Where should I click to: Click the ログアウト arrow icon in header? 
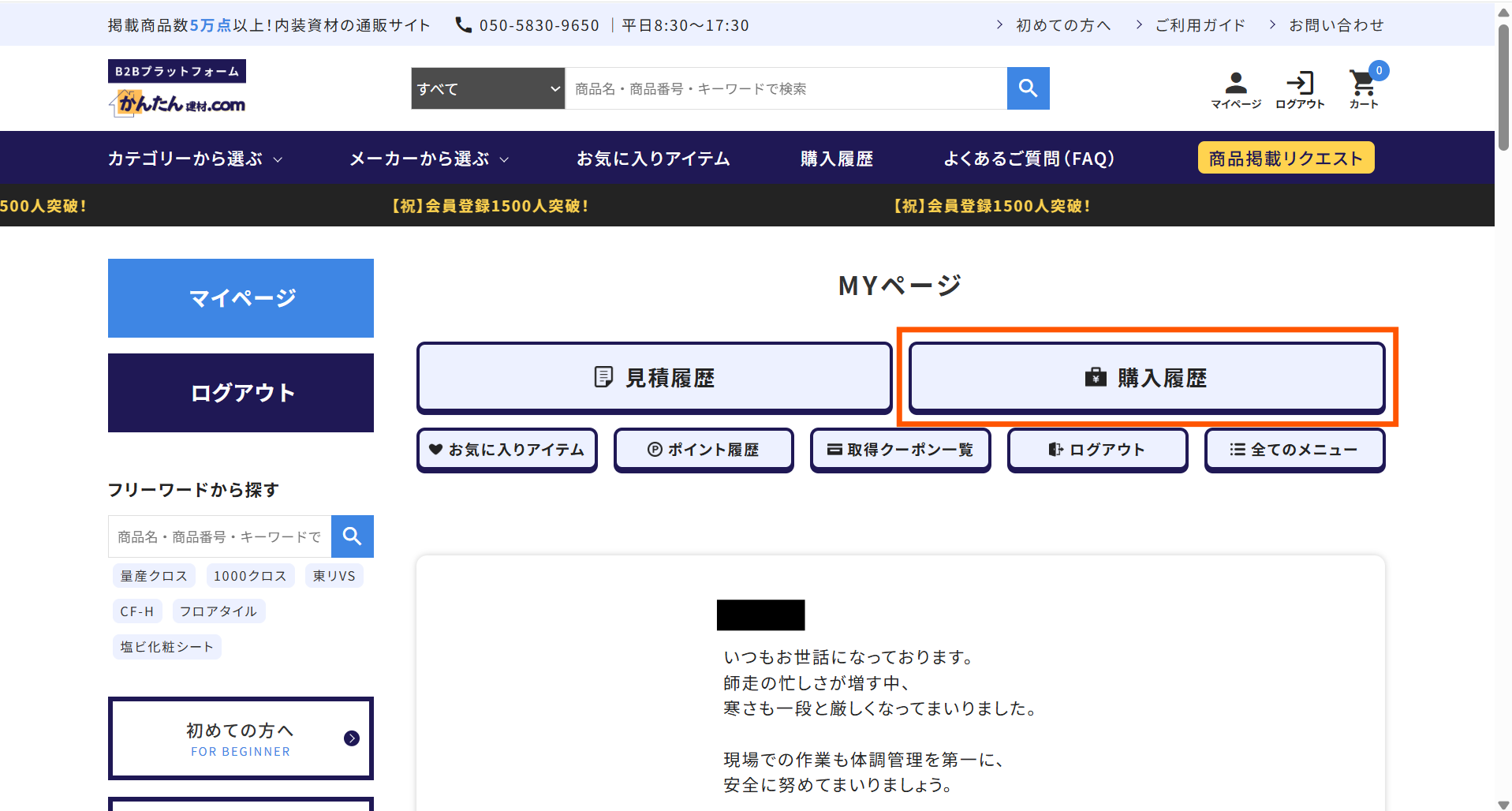(x=1301, y=81)
